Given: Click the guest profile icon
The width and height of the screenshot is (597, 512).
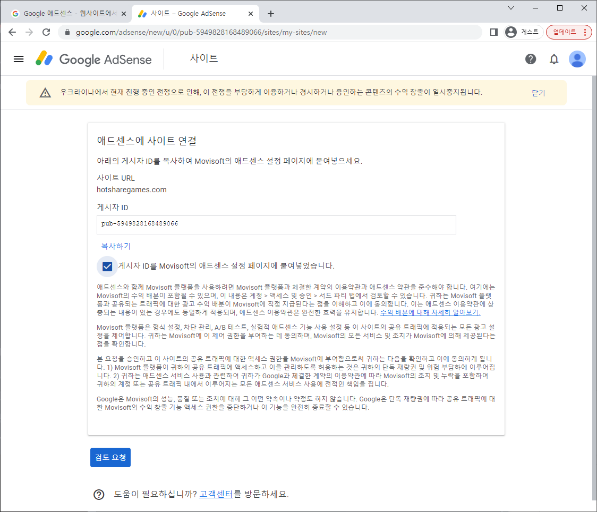Looking at the screenshot, I should [x=522, y=32].
